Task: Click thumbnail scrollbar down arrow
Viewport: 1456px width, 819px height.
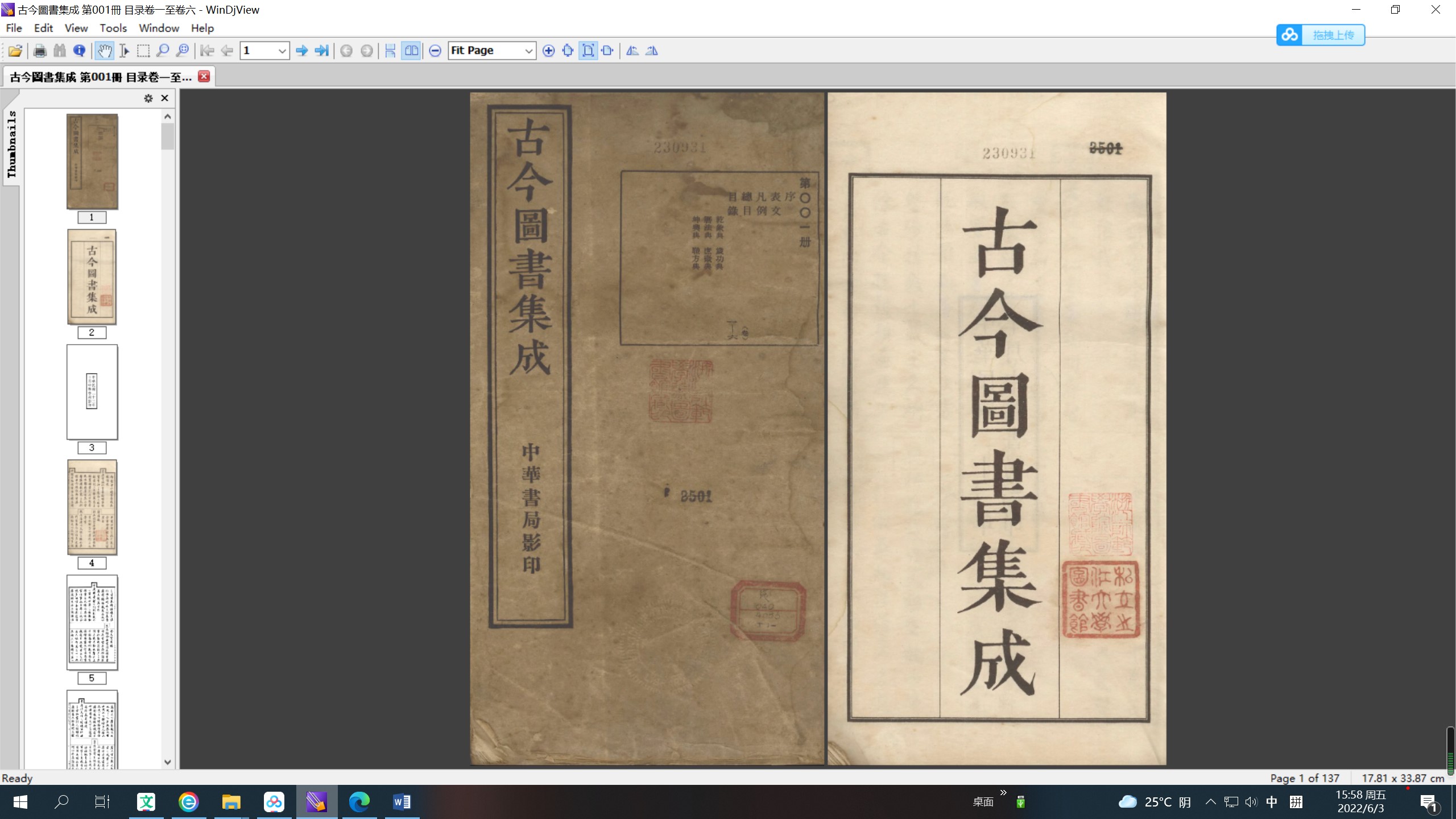Action: point(167,762)
